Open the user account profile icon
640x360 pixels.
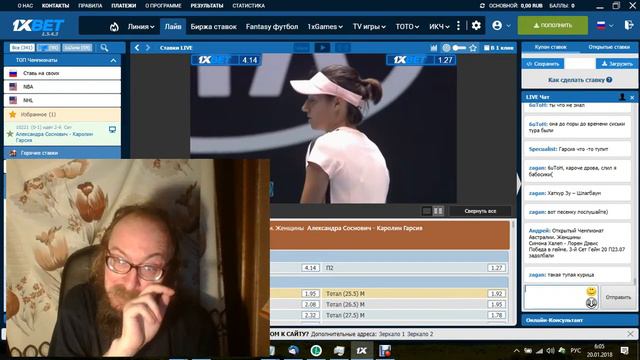click(x=497, y=25)
